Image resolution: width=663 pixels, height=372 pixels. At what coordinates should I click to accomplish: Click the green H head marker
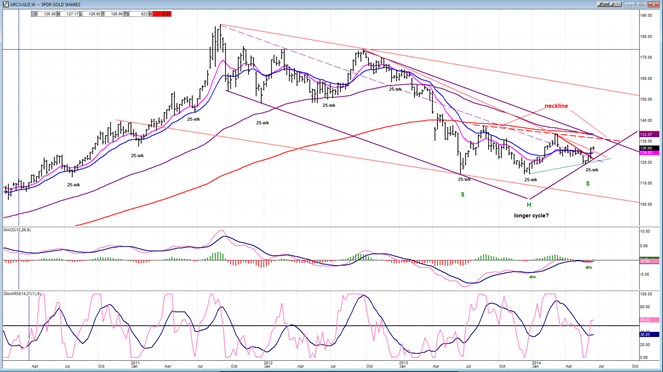coord(529,205)
